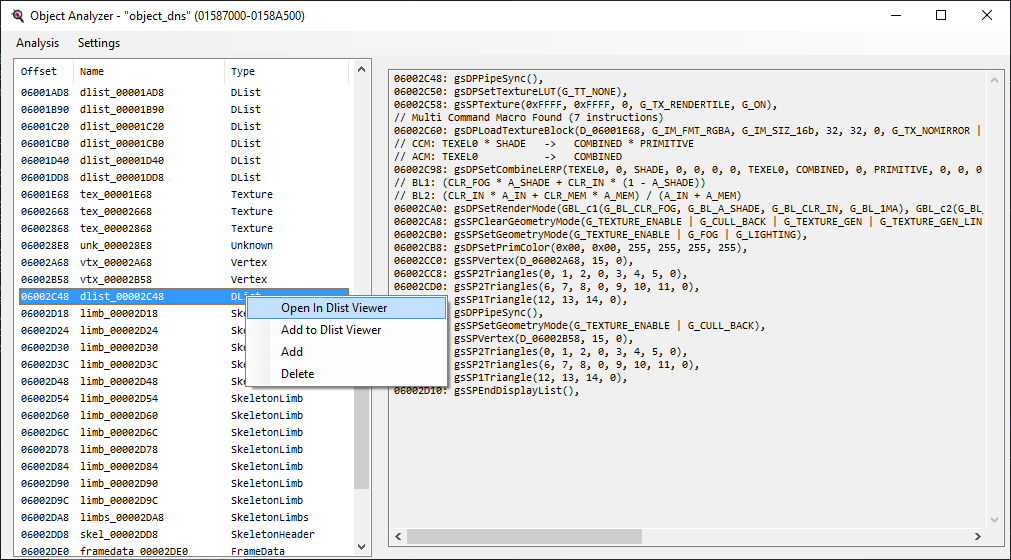The height and width of the screenshot is (560, 1011).
Task: Click the gsDPSetTextureLUT code line
Action: pyautogui.click(x=511, y=92)
